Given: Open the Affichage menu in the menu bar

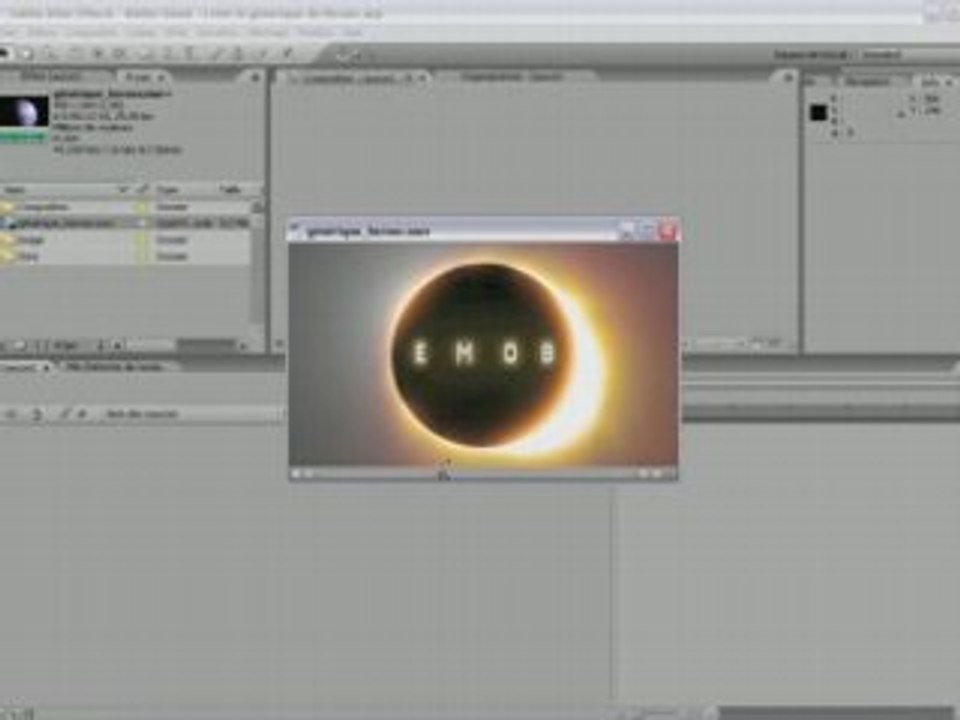Looking at the screenshot, I should click(x=267, y=32).
